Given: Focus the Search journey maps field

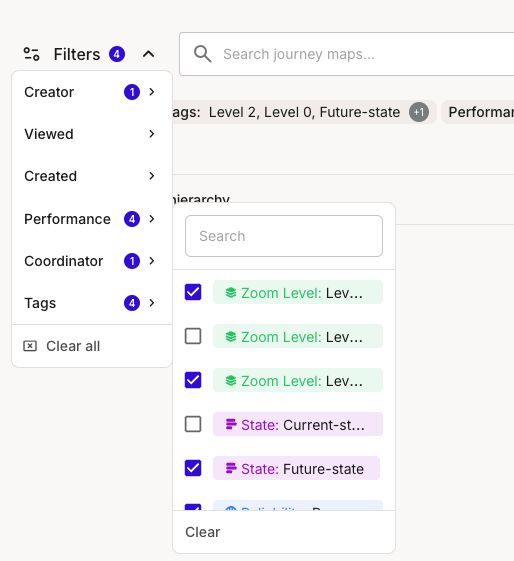Looking at the screenshot, I should [x=347, y=54].
